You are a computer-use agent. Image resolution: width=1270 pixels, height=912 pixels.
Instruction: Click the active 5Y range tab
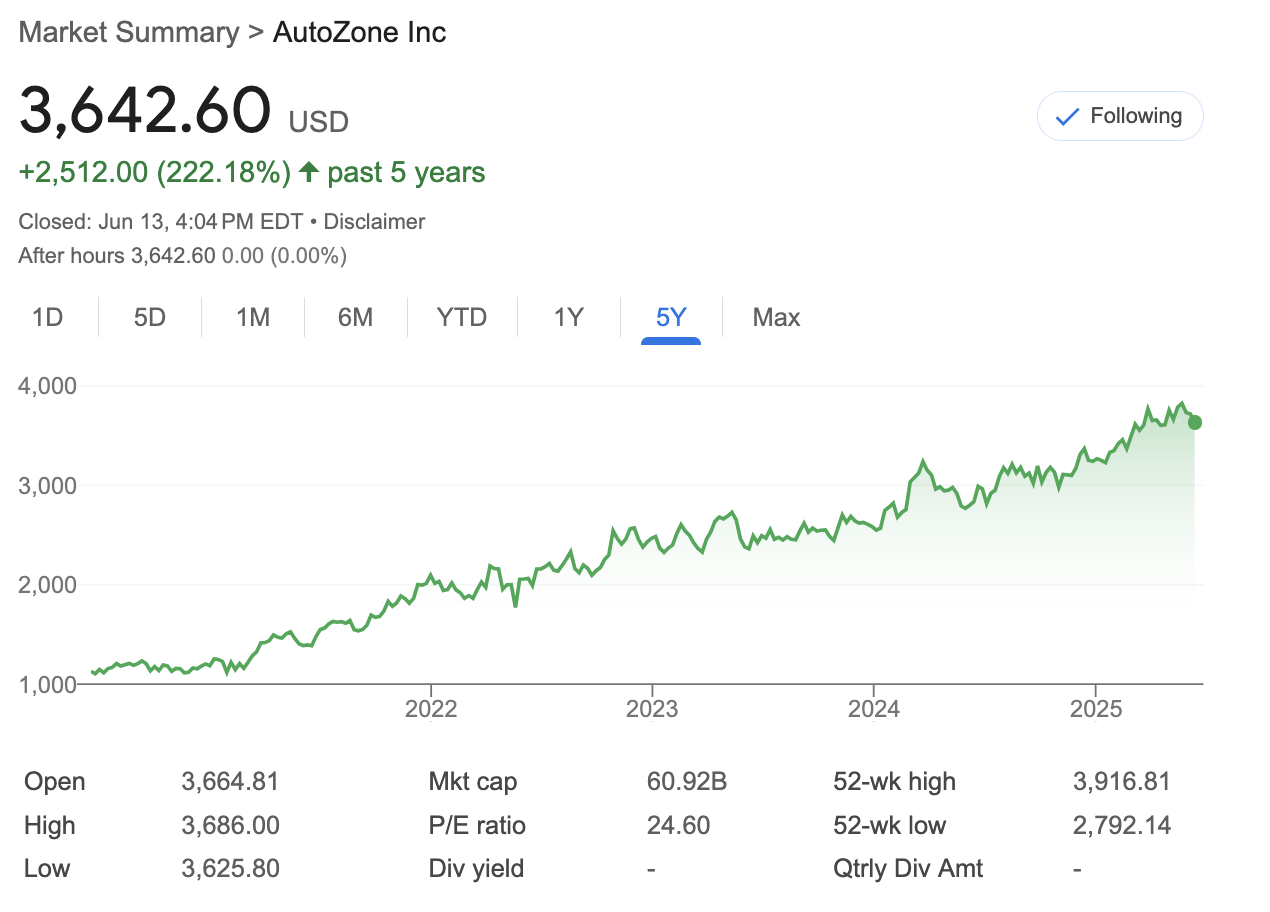670,318
